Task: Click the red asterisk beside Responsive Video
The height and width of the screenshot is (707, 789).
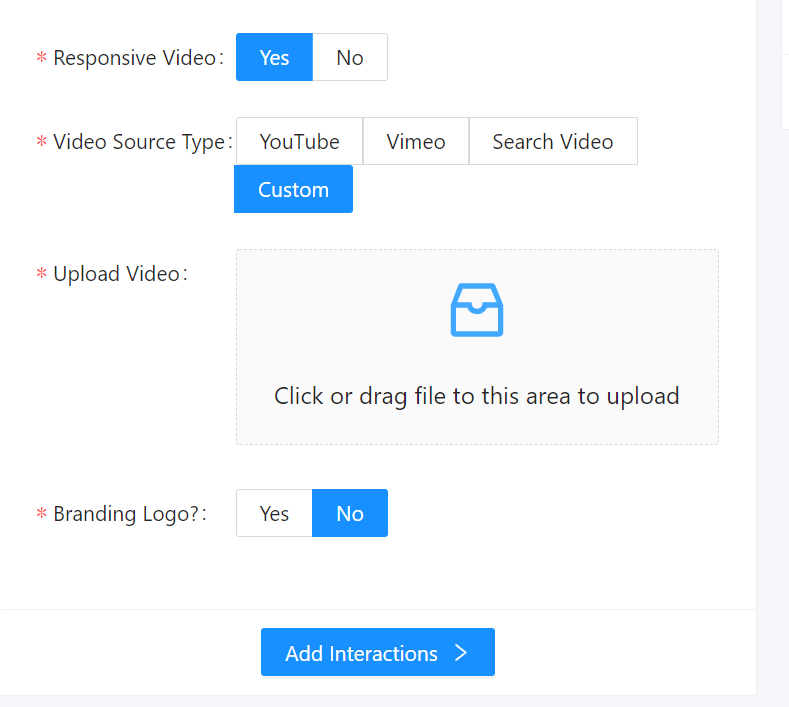Action: pyautogui.click(x=42, y=57)
